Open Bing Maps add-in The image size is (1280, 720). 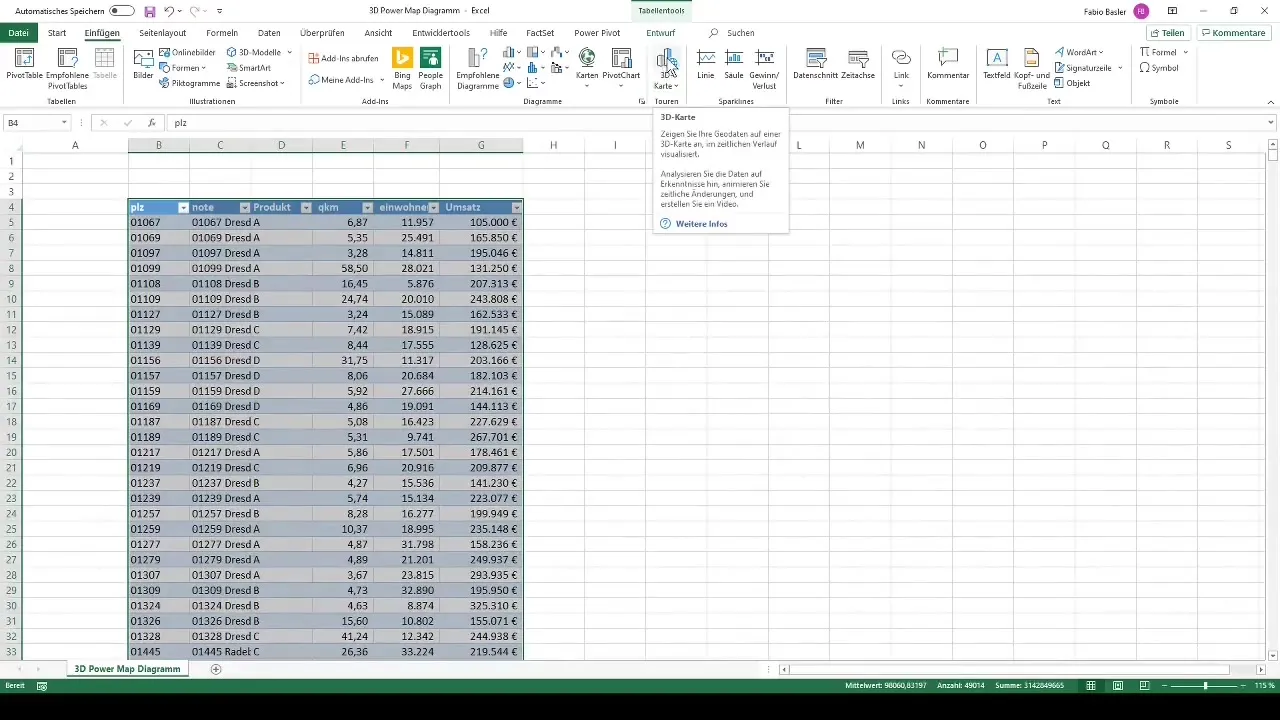point(402,68)
